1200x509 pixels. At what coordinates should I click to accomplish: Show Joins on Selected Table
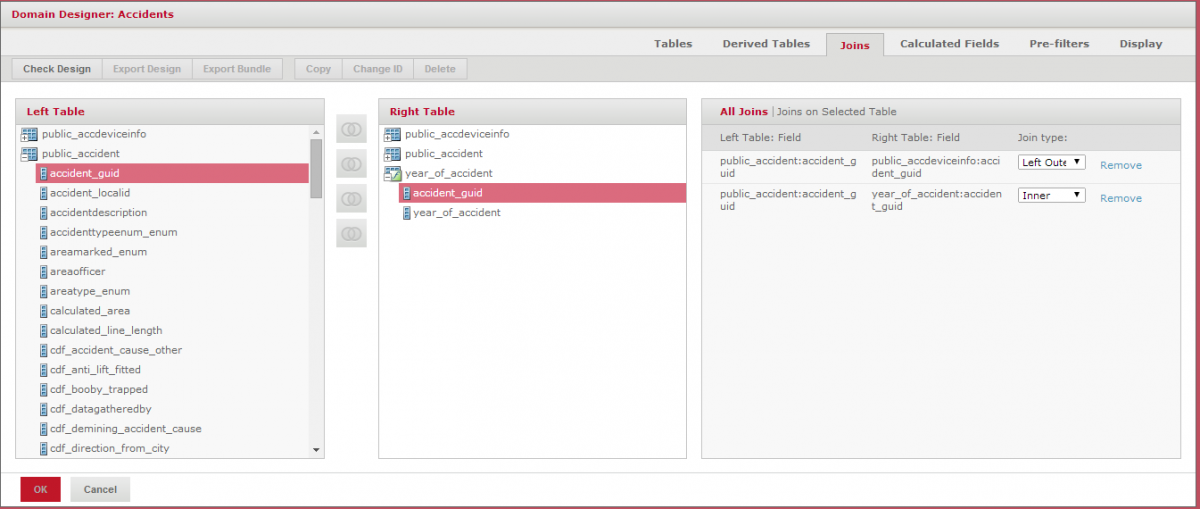point(837,112)
